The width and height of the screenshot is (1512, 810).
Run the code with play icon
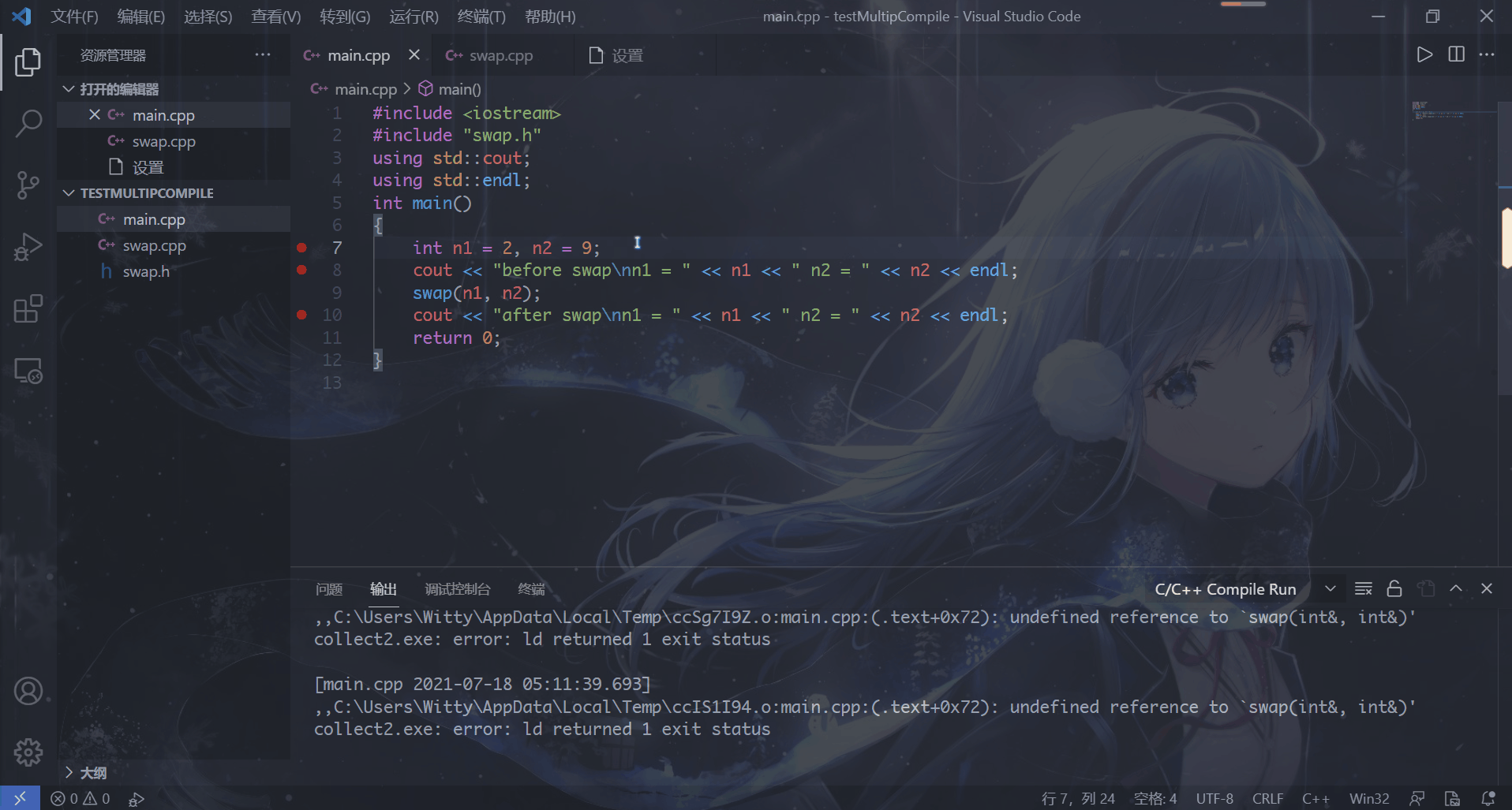tap(1424, 54)
